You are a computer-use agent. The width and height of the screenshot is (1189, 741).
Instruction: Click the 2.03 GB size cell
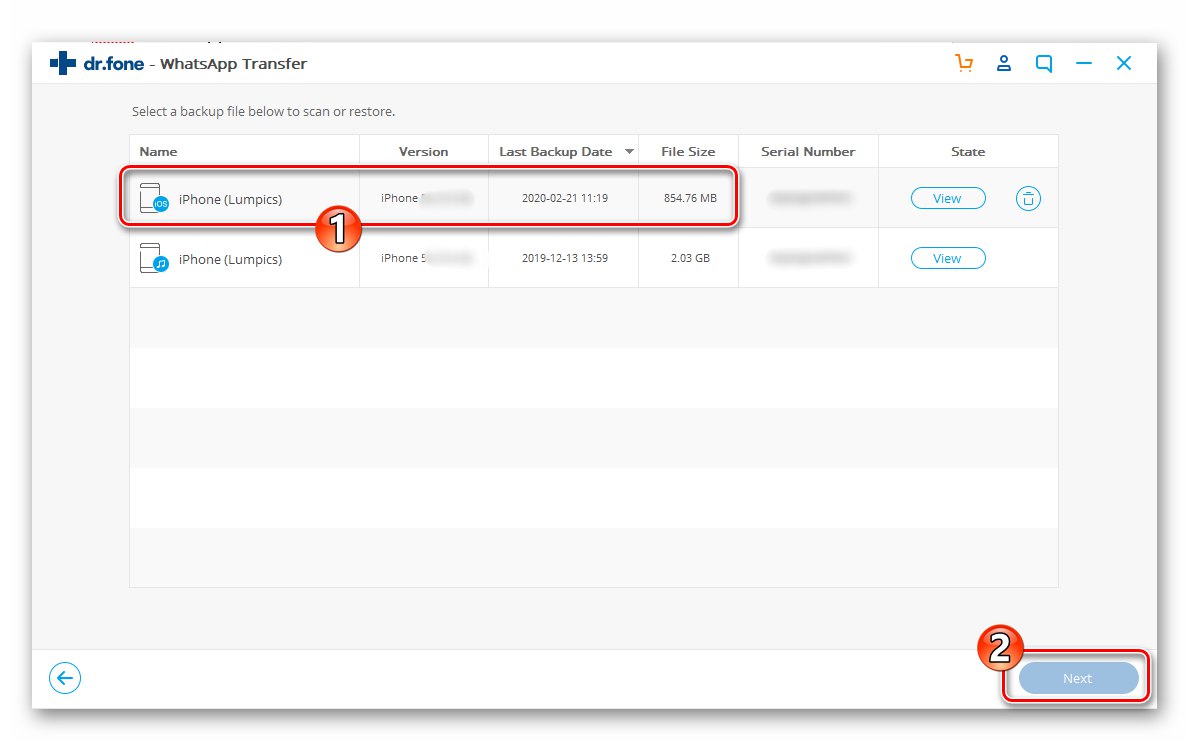(x=690, y=258)
